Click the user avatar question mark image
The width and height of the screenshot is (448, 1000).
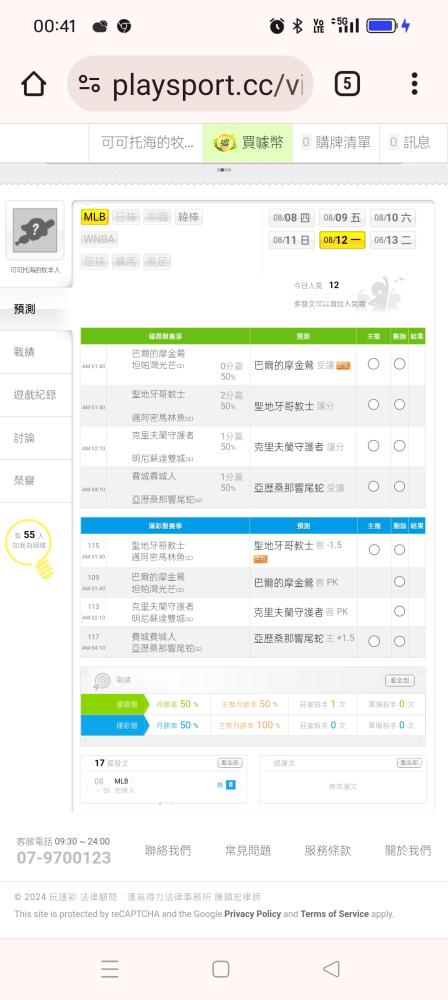click(35, 230)
